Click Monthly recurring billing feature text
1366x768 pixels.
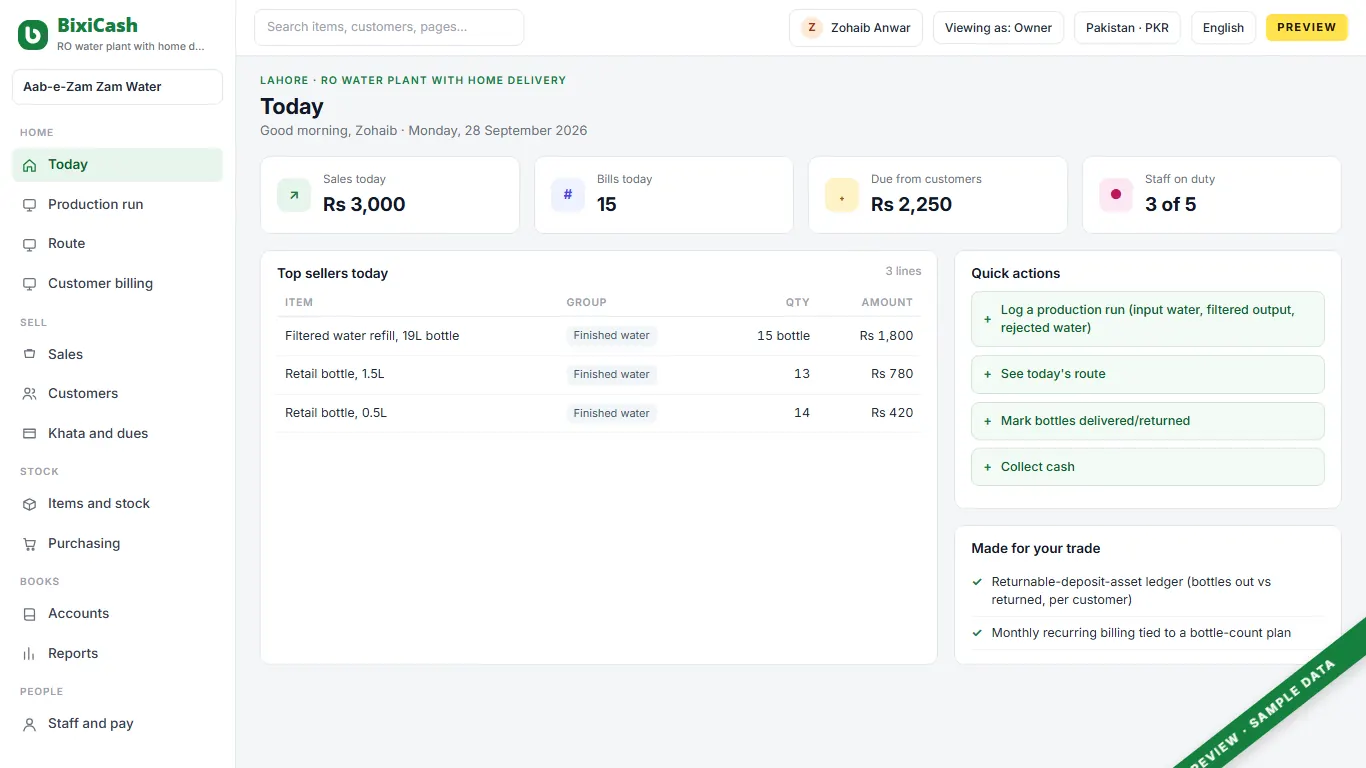tap(1141, 633)
